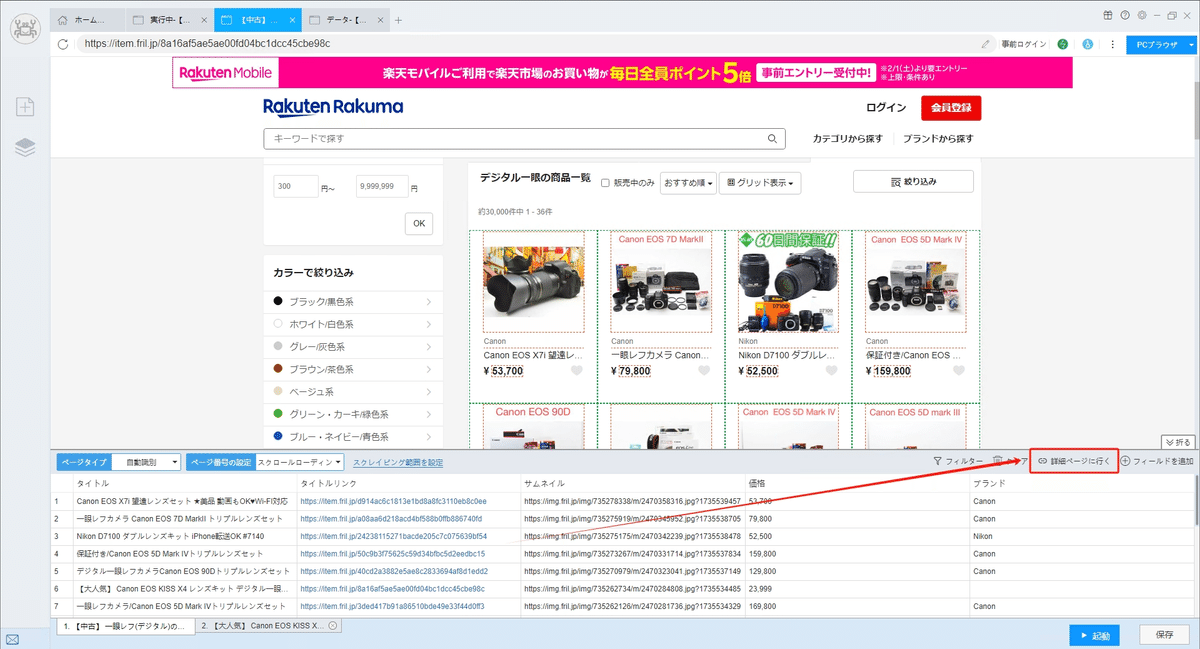Click the crab logo avatar icon

tap(25, 29)
